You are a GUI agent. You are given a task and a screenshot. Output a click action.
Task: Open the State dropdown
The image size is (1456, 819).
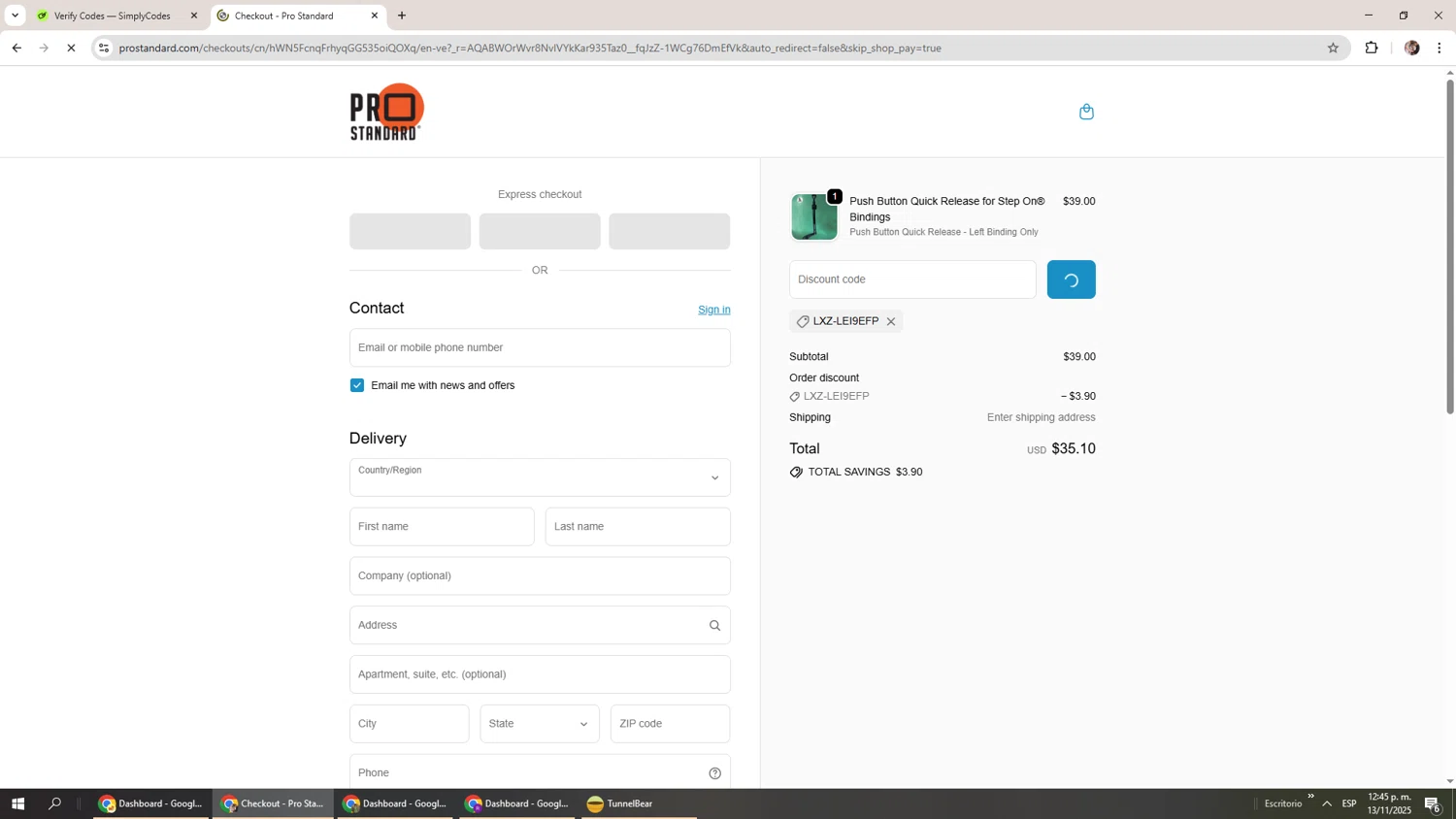(x=540, y=724)
